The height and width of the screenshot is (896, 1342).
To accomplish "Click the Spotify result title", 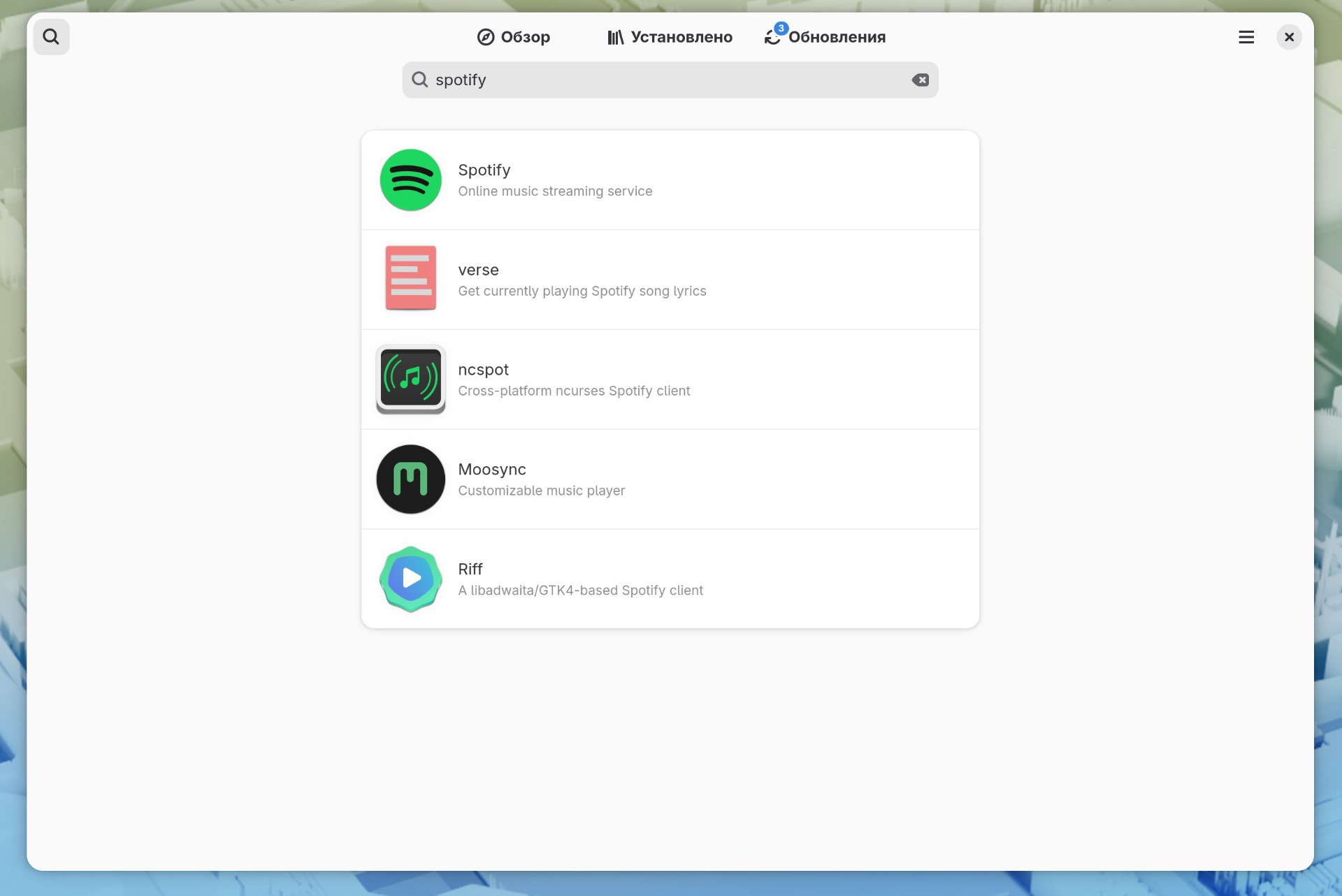I will 484,170.
